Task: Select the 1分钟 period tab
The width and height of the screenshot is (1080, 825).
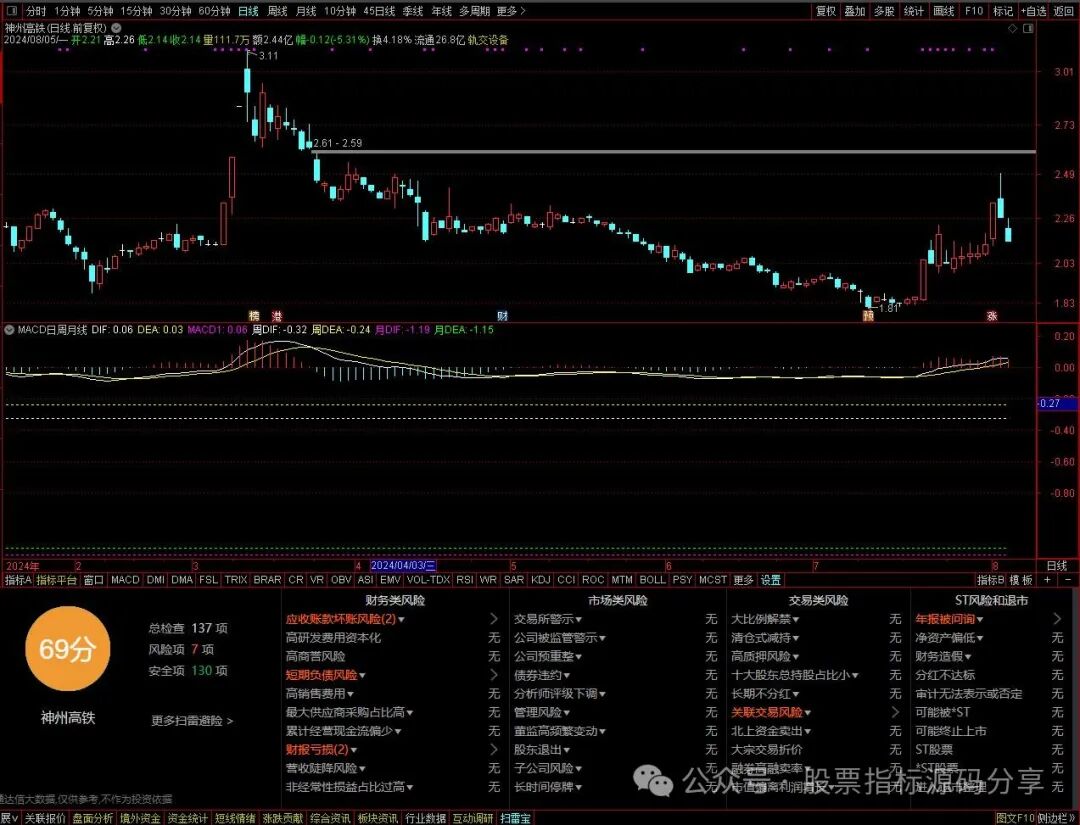Action: pyautogui.click(x=67, y=11)
